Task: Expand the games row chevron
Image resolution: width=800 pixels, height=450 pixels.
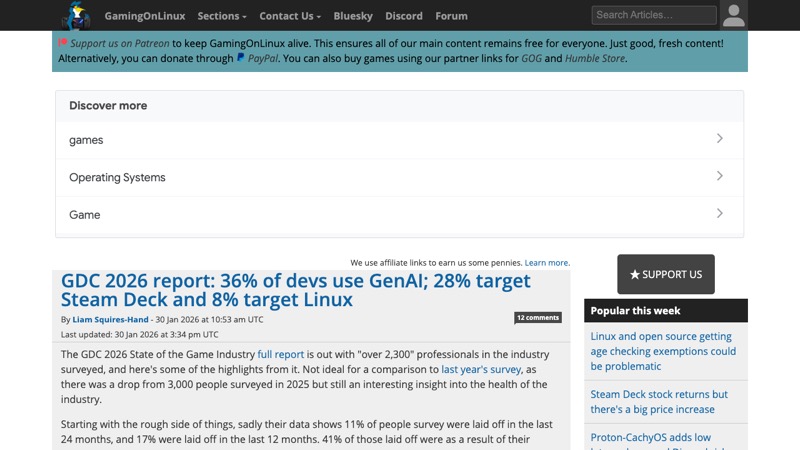Action: (x=719, y=138)
